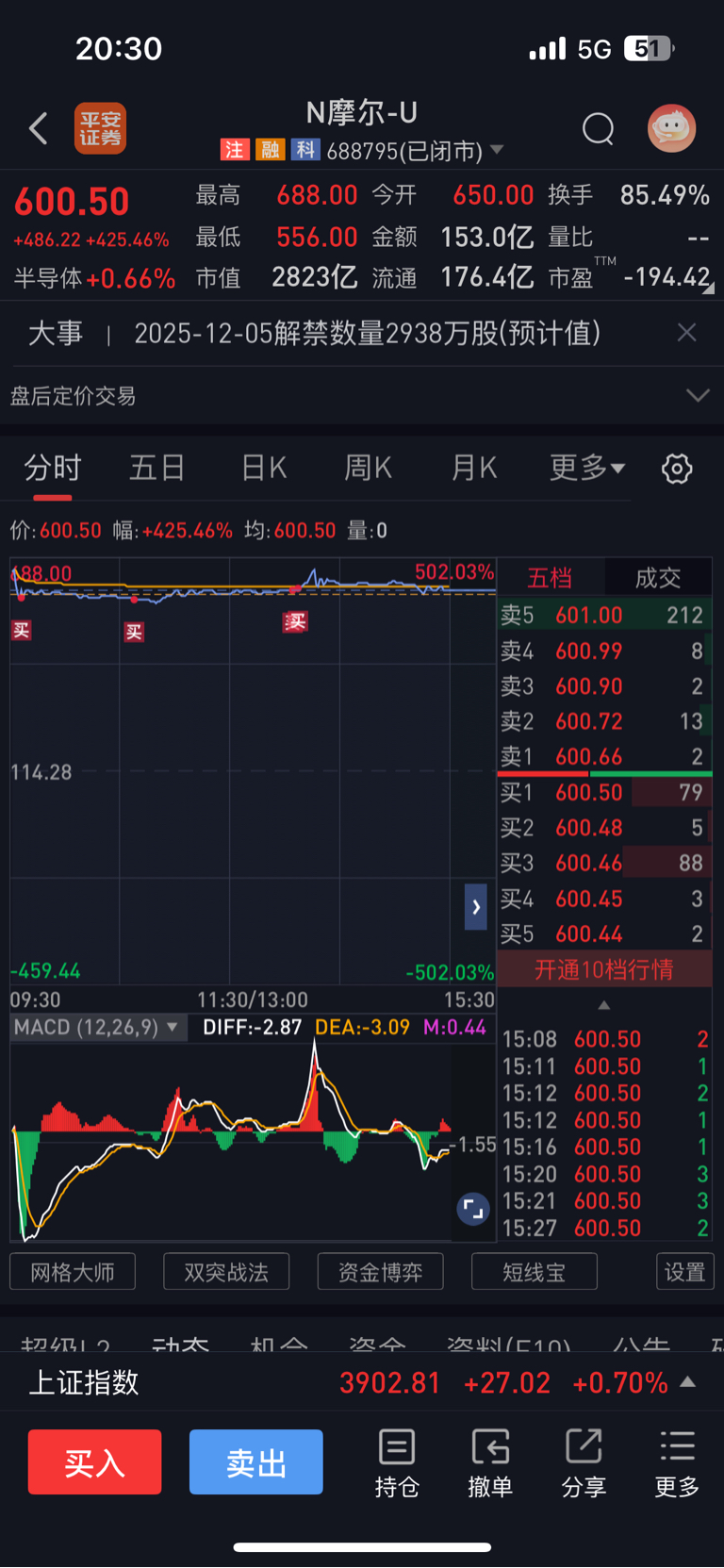The width and height of the screenshot is (724, 1568).
Task: Tap the 注 registration badge
Action: click(x=234, y=150)
